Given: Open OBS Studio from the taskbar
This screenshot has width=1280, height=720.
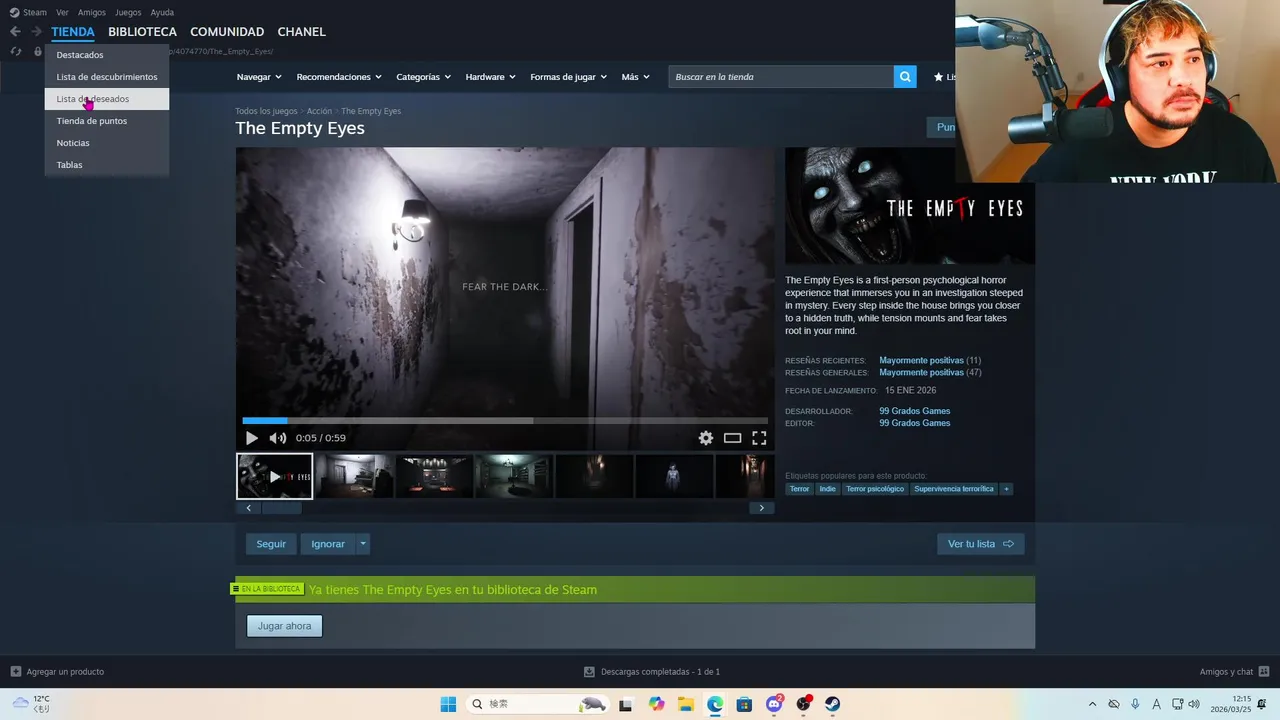Looking at the screenshot, I should (x=803, y=704).
